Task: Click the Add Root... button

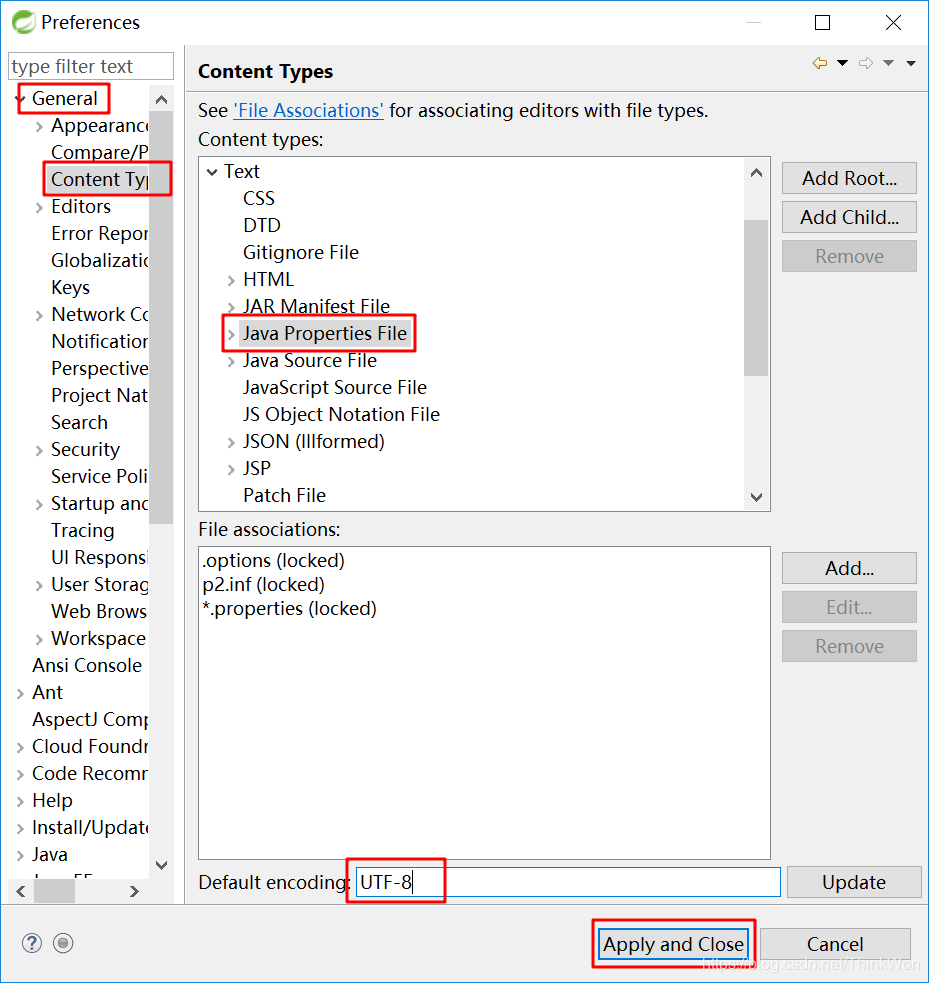Action: tap(849, 178)
